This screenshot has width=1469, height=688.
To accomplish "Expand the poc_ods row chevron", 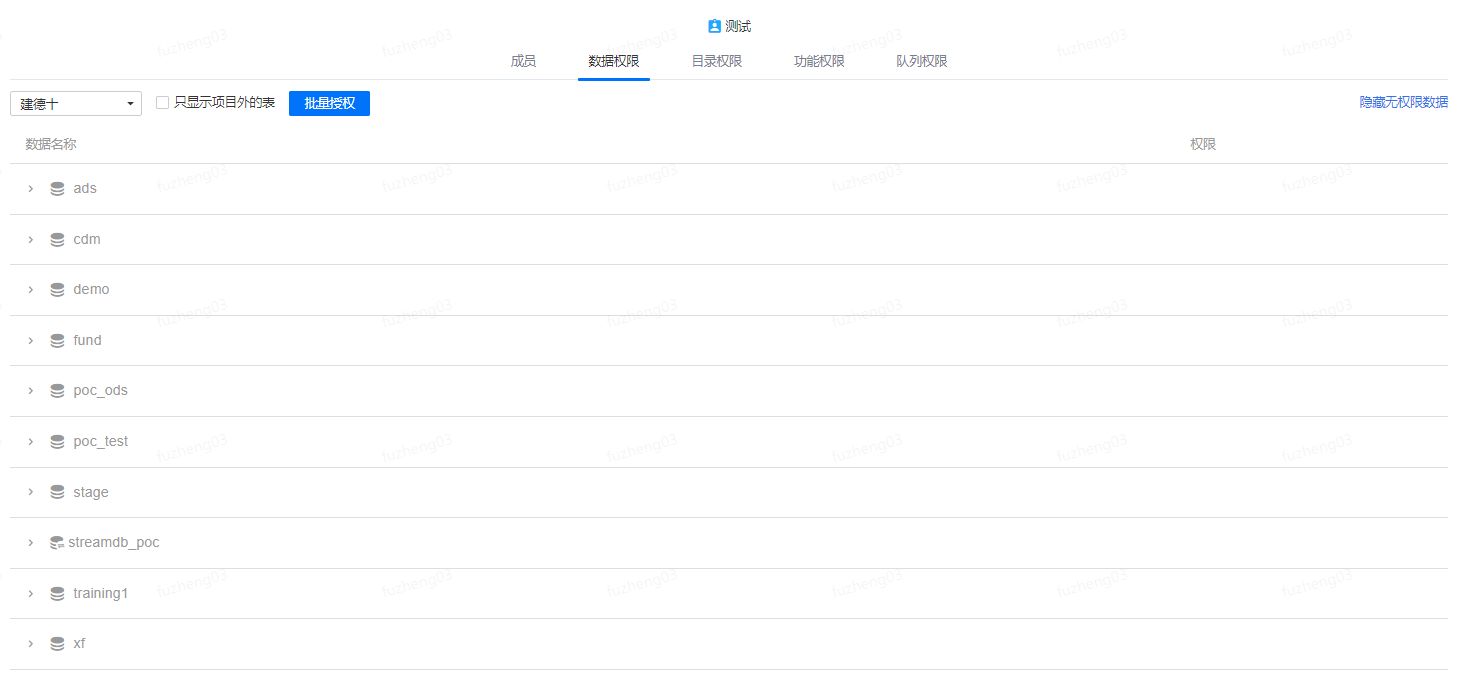I will [x=31, y=391].
